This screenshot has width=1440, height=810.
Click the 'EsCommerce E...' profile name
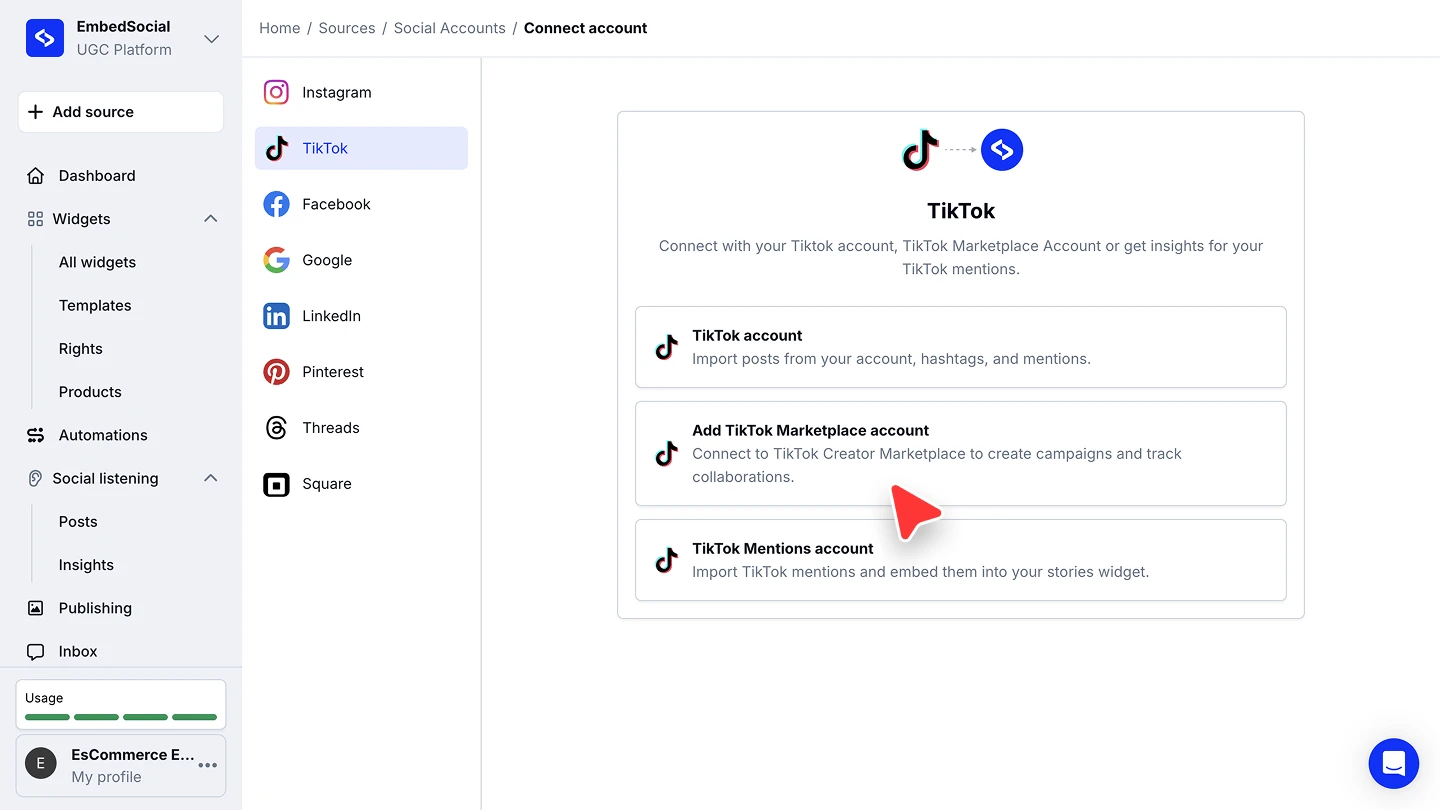point(133,754)
